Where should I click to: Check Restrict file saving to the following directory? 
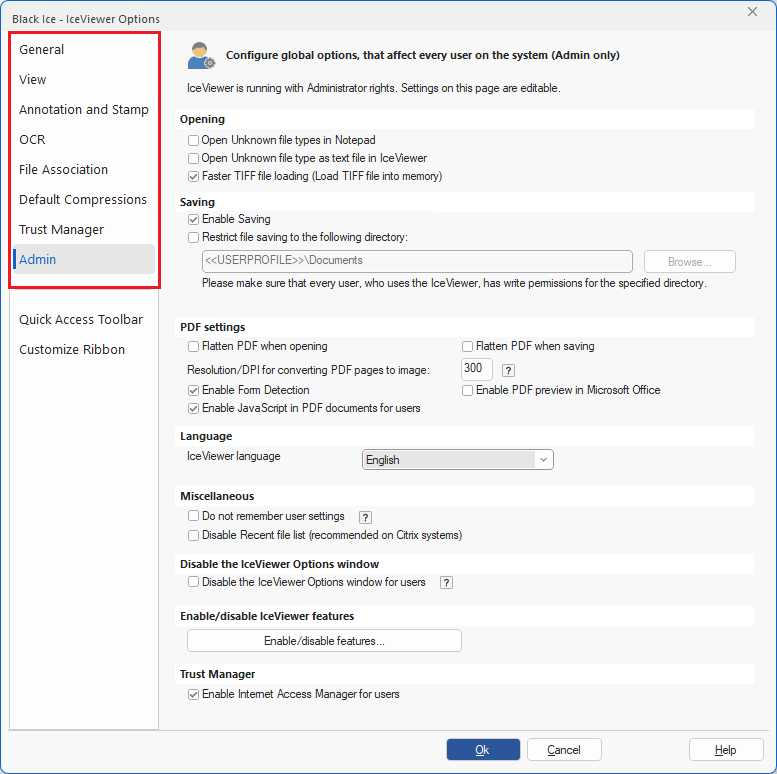193,237
